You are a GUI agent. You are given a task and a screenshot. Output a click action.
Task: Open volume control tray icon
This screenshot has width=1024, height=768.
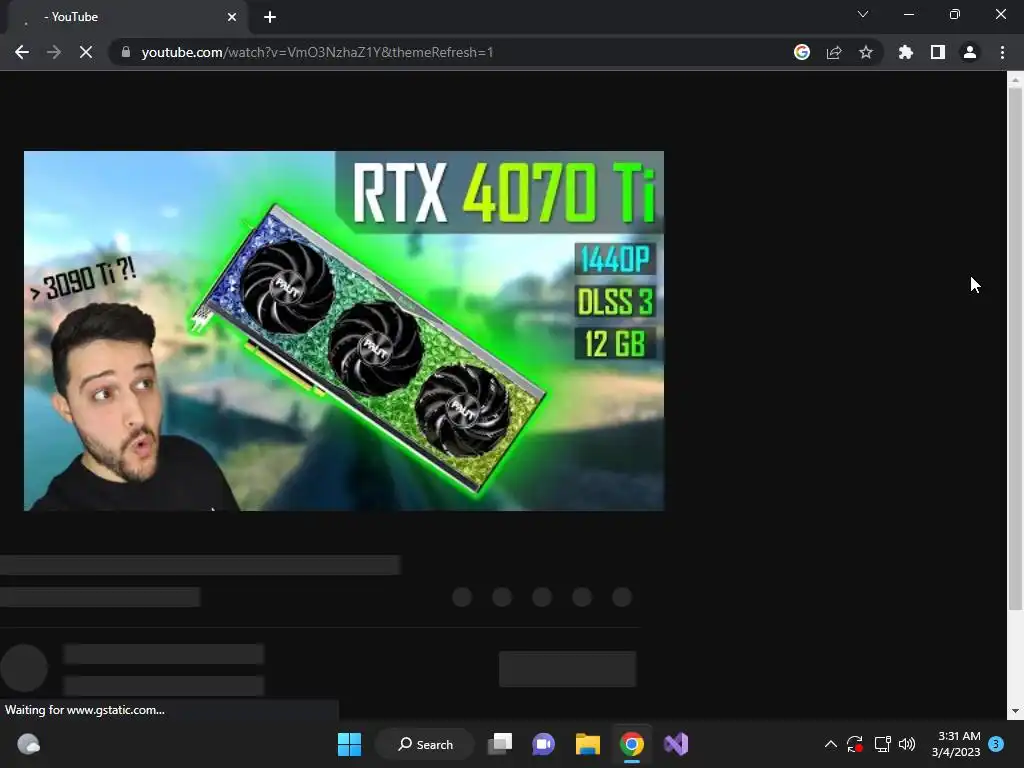coord(907,744)
